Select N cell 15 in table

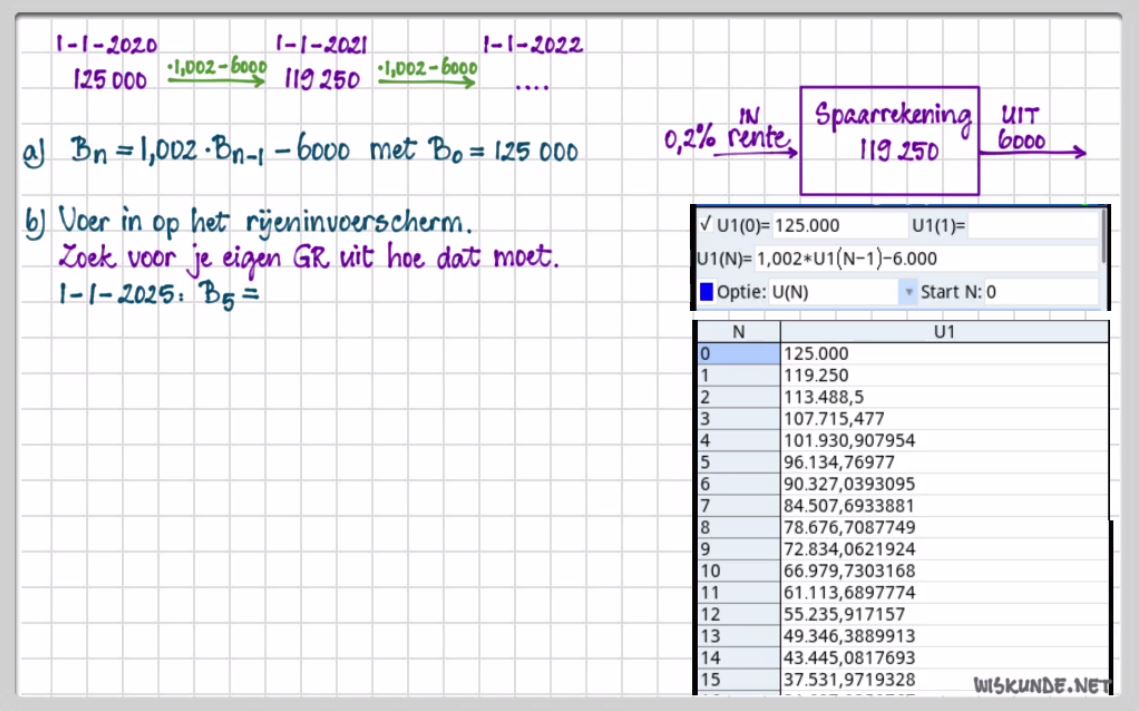point(739,680)
